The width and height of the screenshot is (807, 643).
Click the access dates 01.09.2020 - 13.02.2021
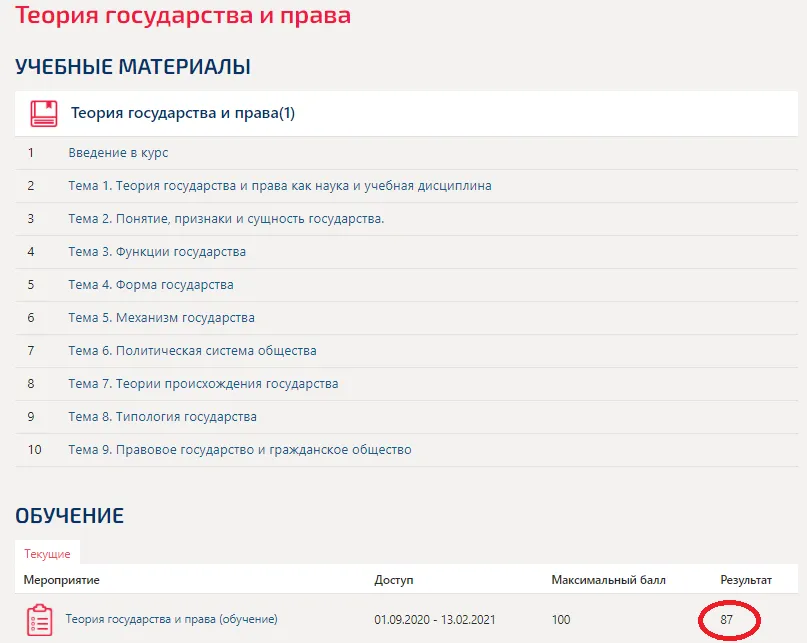(x=435, y=620)
